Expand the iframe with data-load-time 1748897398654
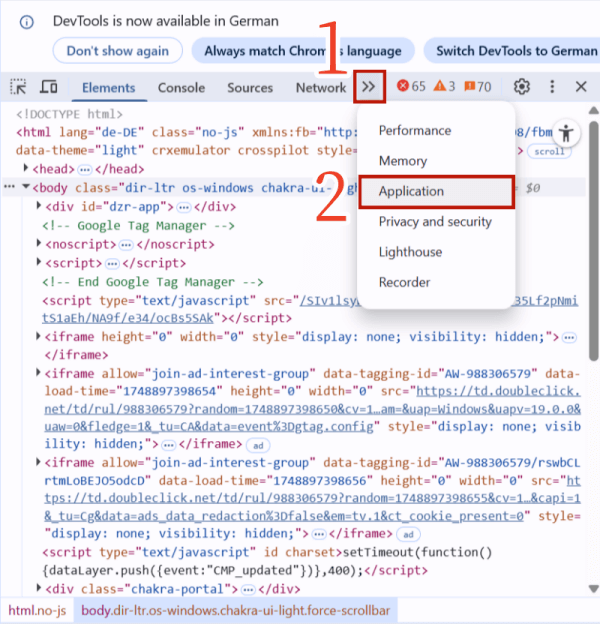The image size is (600, 624). pyautogui.click(x=39, y=372)
